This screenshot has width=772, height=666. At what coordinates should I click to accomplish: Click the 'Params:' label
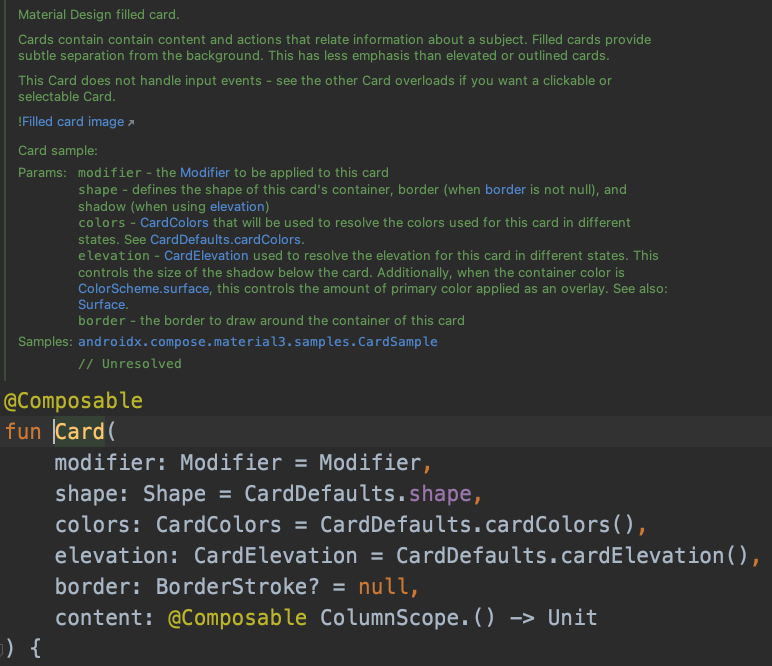tap(42, 173)
